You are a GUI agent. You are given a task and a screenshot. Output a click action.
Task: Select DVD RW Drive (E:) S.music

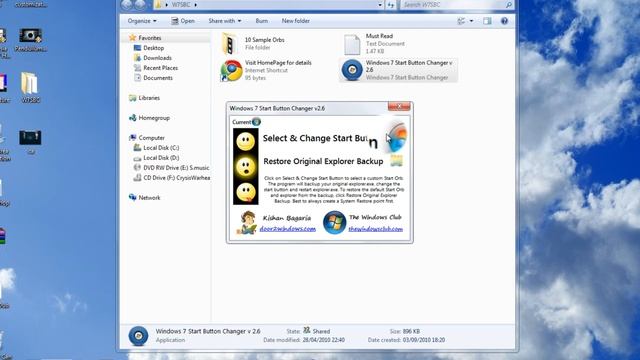click(176, 168)
